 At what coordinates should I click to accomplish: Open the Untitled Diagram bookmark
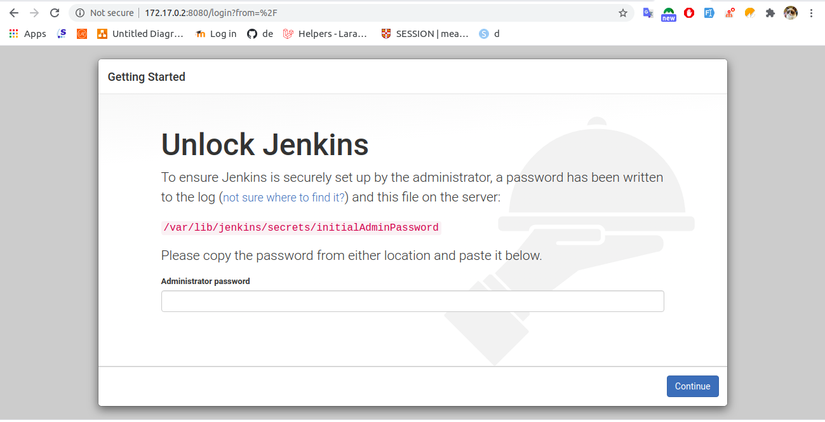point(140,34)
